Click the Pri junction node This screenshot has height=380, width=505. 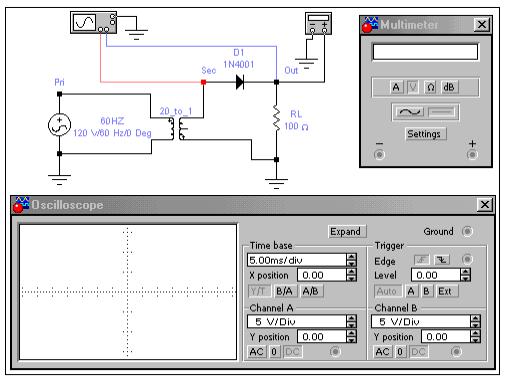59,94
